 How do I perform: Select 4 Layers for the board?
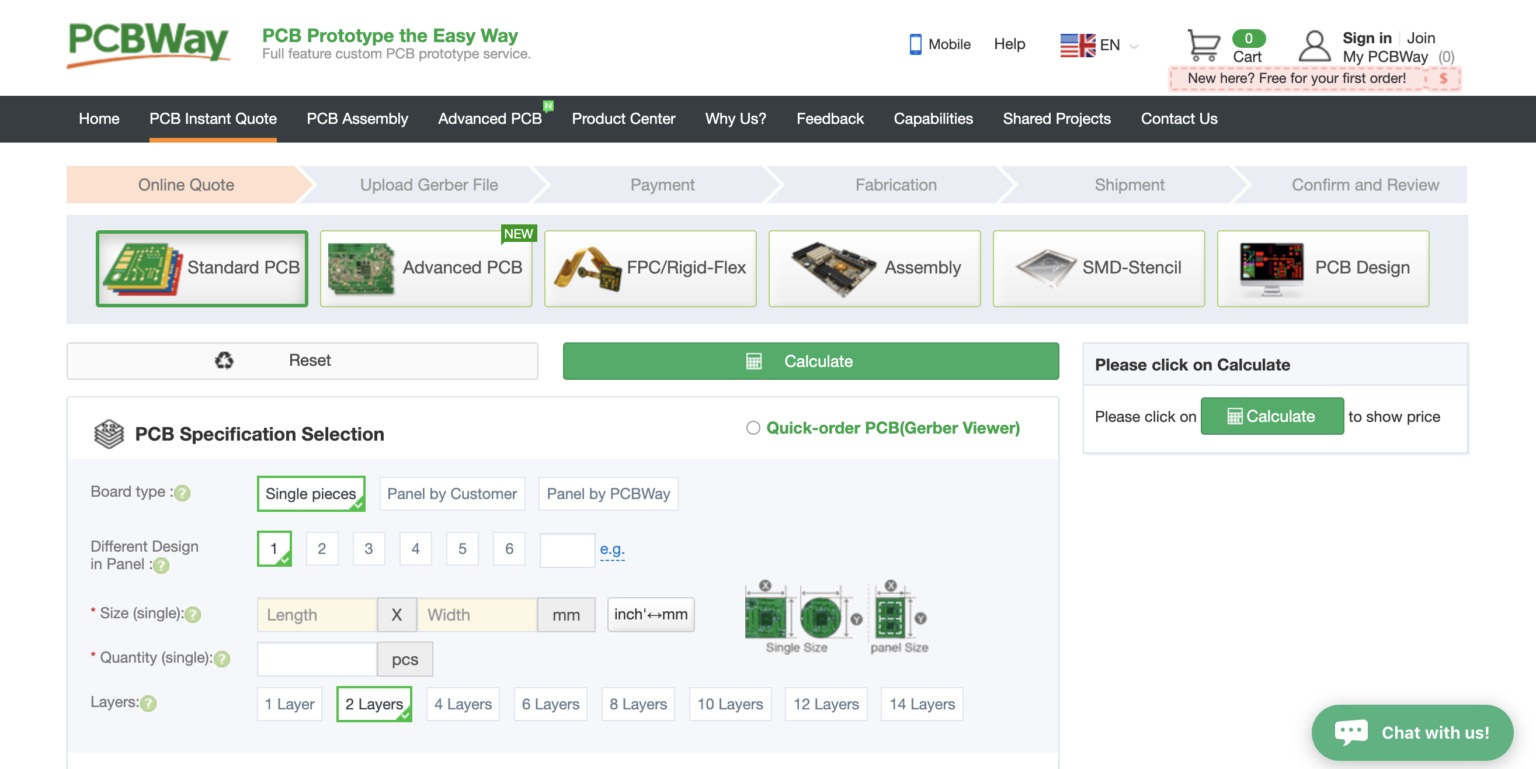462,704
